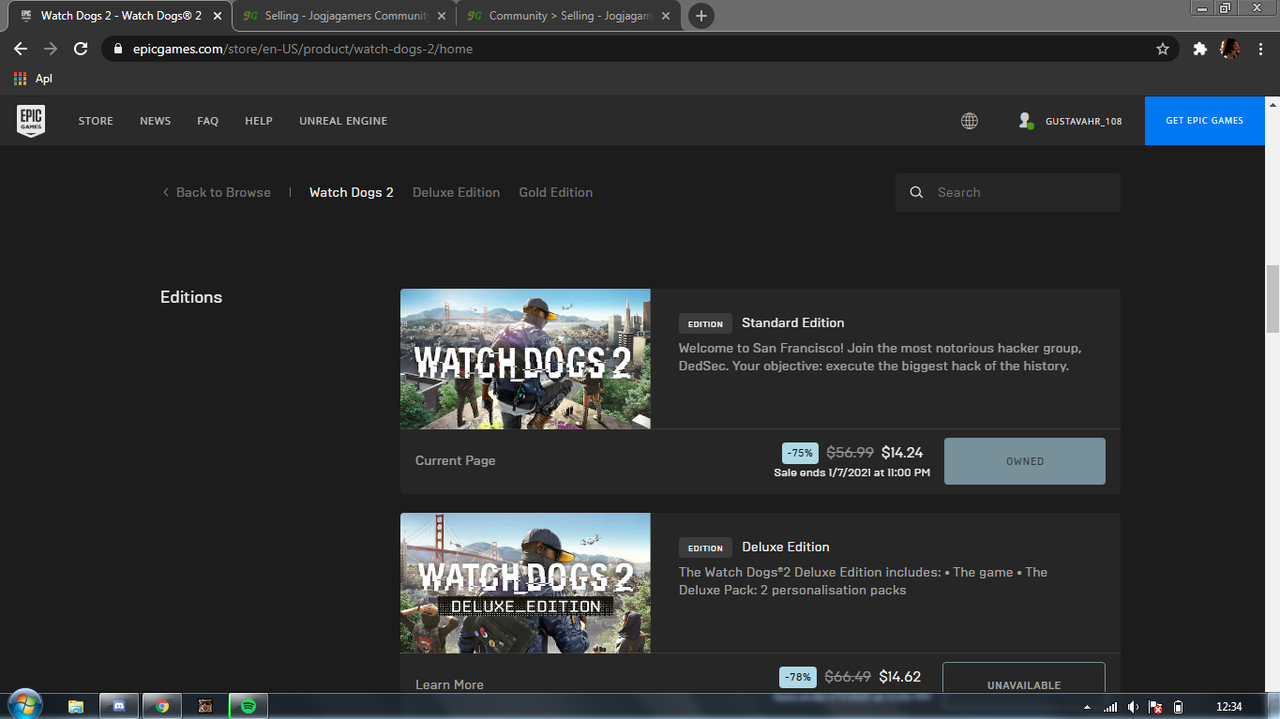Open the UNREAL ENGINE menu item
This screenshot has height=719, width=1280.
coord(343,121)
